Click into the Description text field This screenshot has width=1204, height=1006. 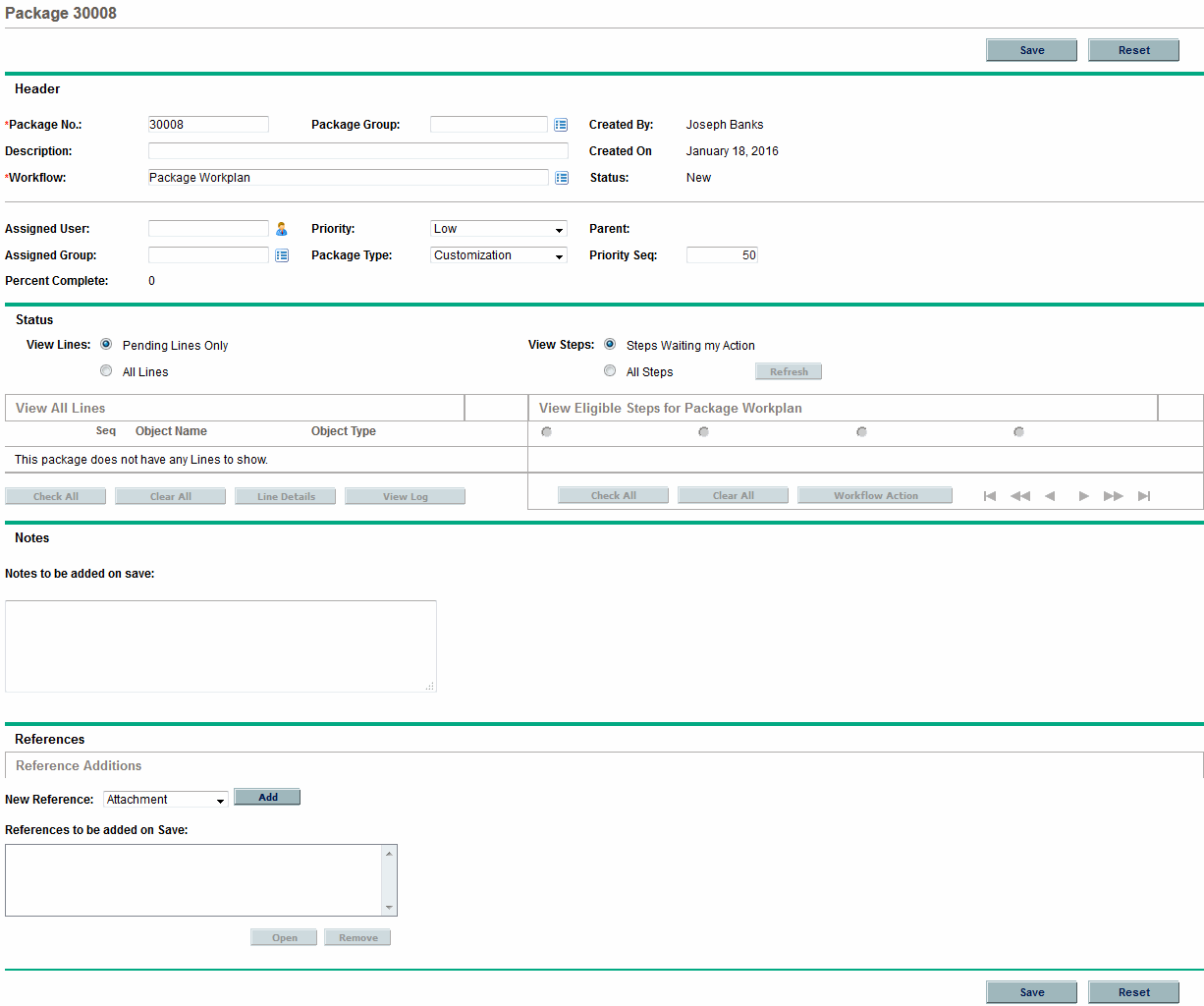[357, 151]
